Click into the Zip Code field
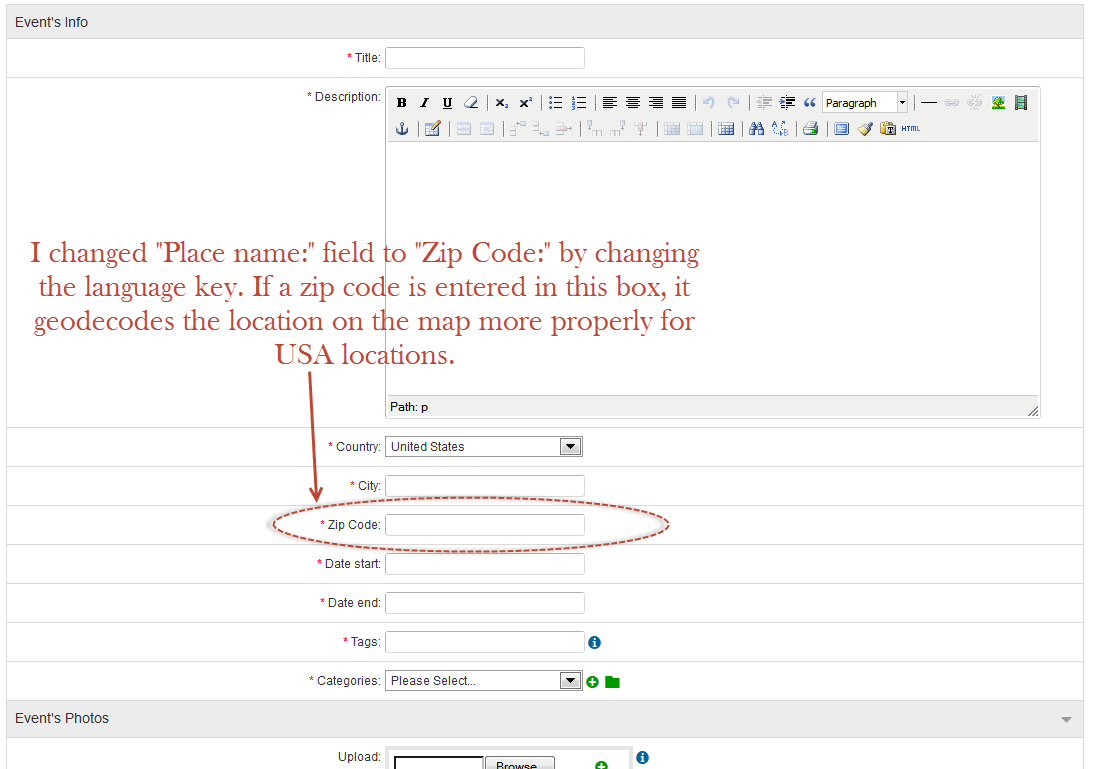1093x769 pixels. coord(485,525)
